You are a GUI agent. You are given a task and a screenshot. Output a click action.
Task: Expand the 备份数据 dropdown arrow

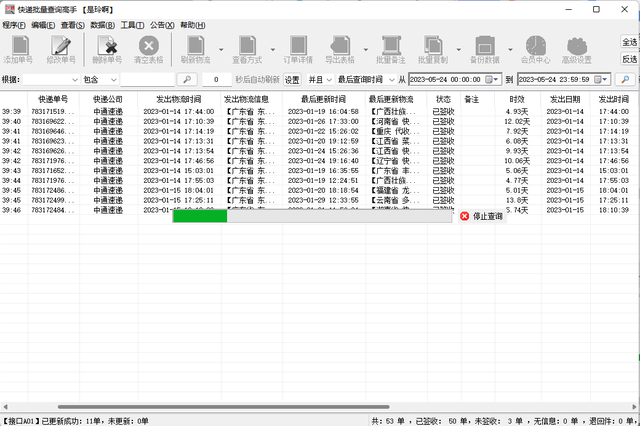click(x=510, y=50)
